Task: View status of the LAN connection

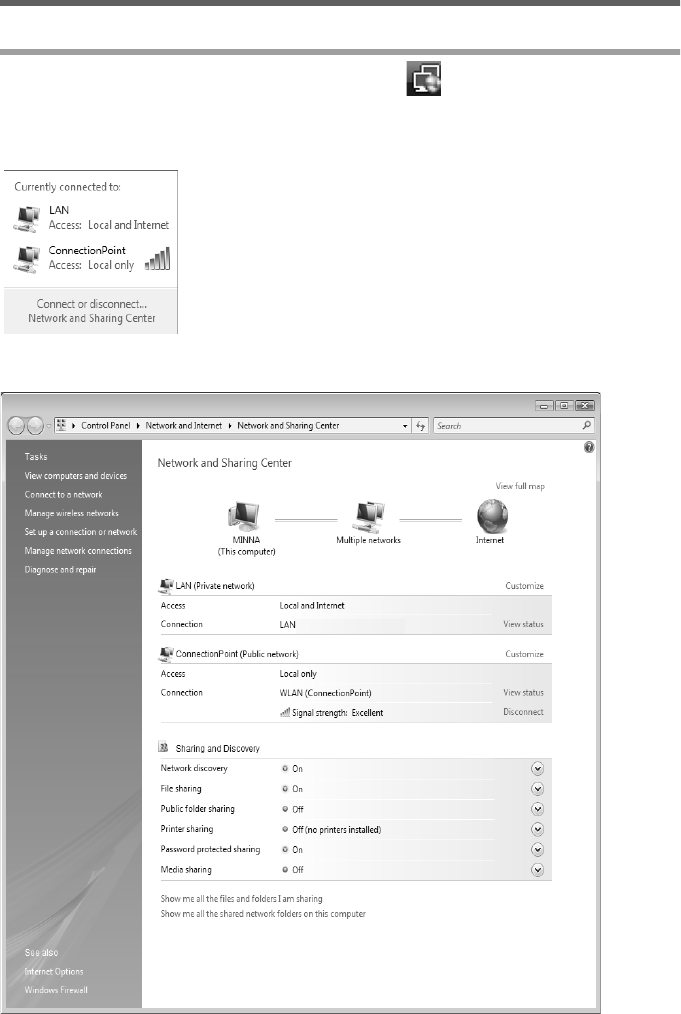Action: 523,624
